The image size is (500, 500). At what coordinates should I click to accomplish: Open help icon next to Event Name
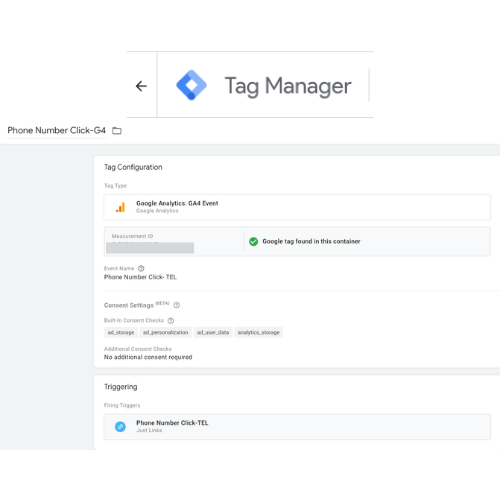click(141, 268)
